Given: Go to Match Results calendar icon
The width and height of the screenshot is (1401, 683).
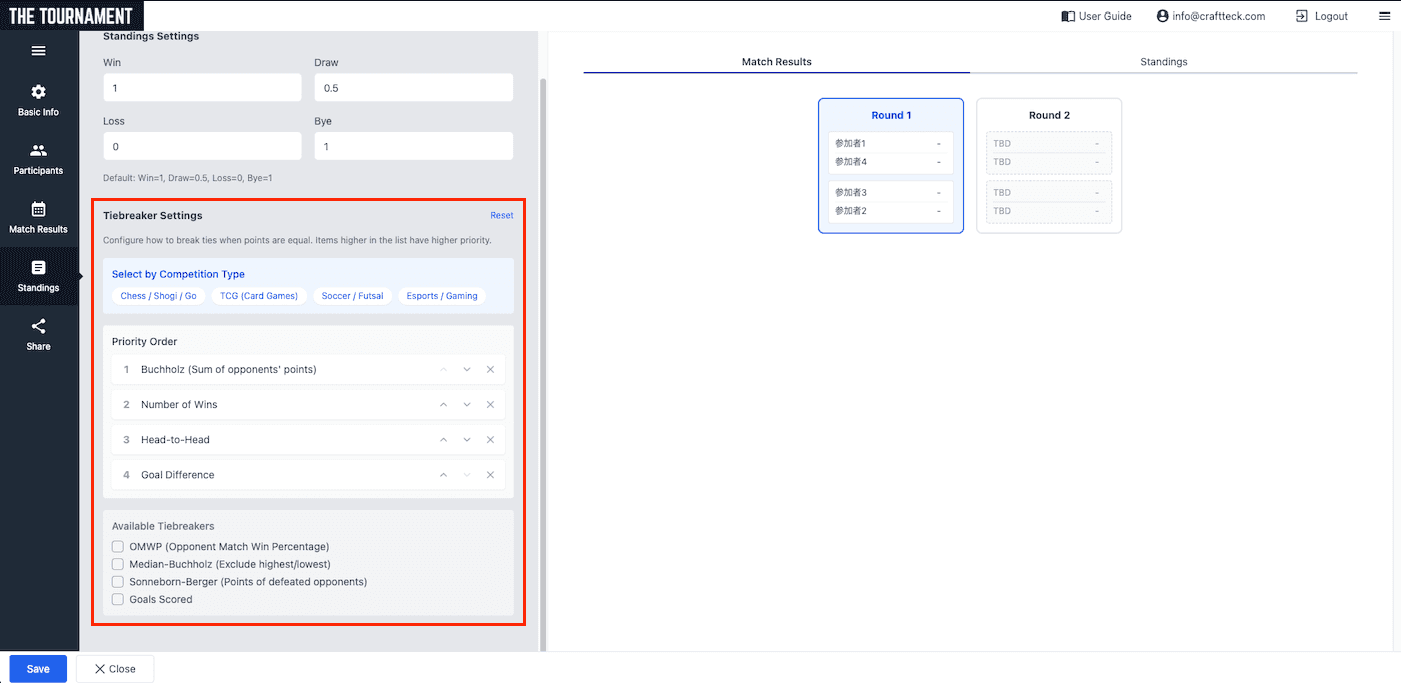Looking at the screenshot, I should [x=38, y=209].
